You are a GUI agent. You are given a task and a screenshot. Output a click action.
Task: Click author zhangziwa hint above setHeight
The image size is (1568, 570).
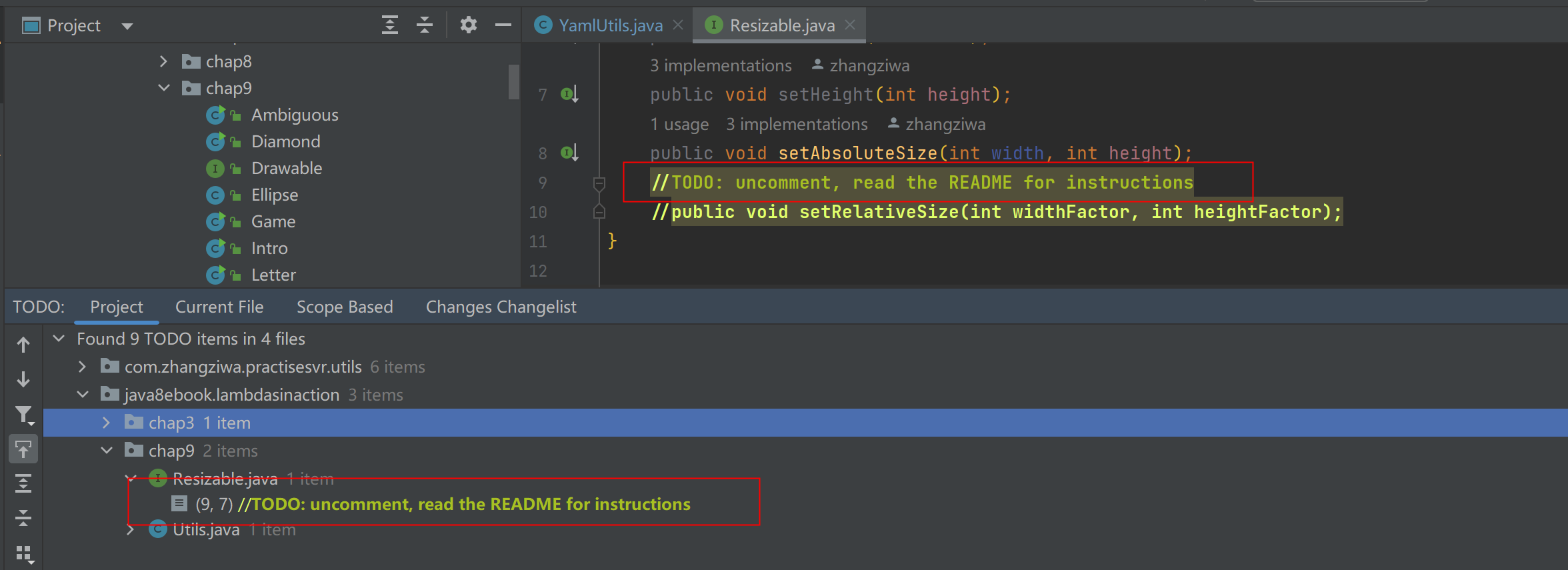click(861, 65)
